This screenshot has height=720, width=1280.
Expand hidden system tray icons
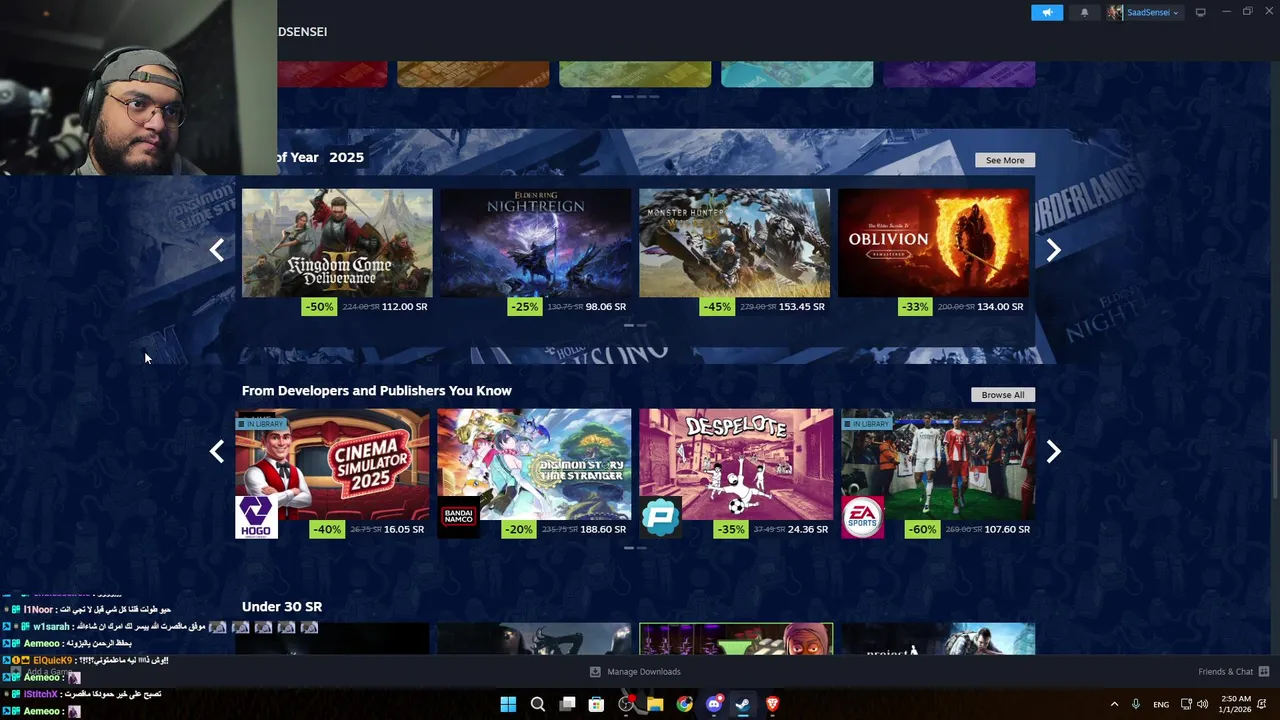pyautogui.click(x=1114, y=704)
